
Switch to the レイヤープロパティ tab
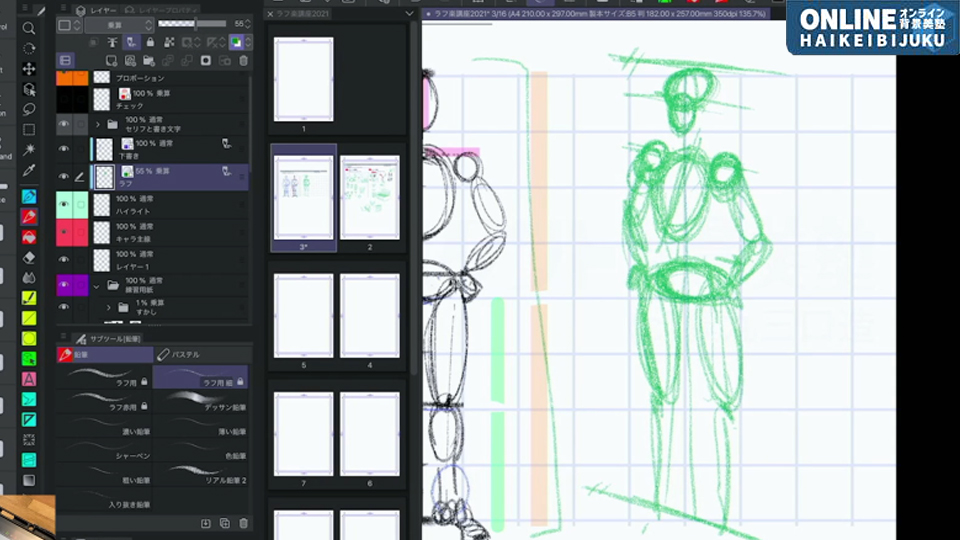pyautogui.click(x=161, y=10)
